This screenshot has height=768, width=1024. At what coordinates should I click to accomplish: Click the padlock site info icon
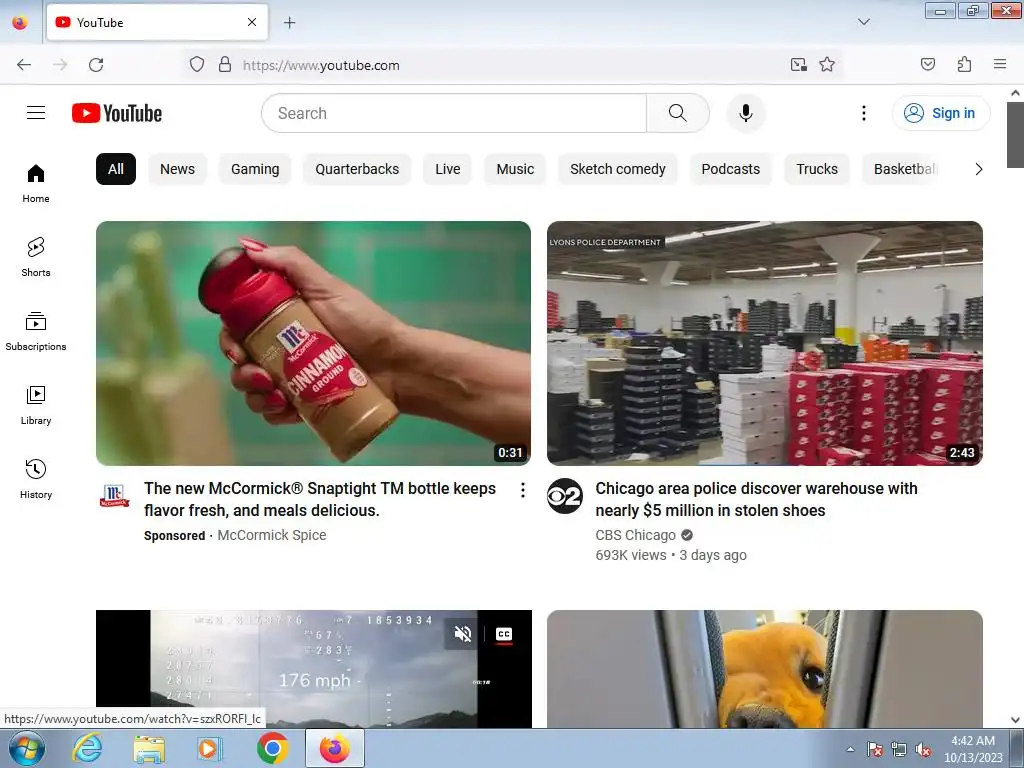coord(225,65)
